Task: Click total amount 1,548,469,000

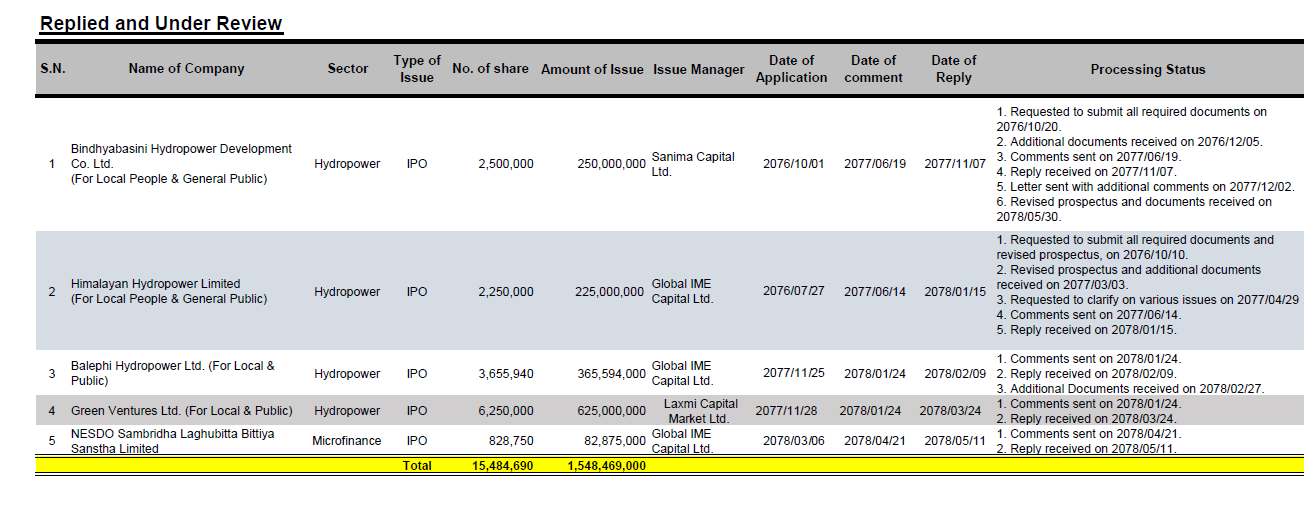Action: [x=606, y=466]
